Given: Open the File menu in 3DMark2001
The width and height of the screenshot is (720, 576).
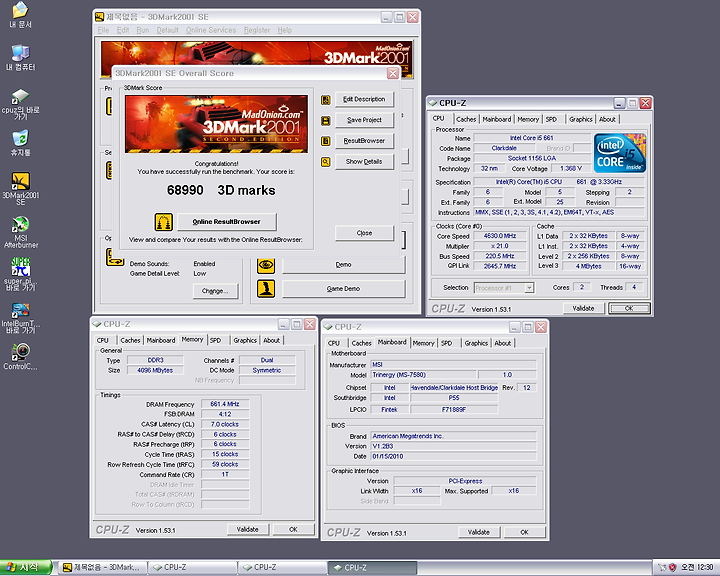Looking at the screenshot, I should coord(103,30).
